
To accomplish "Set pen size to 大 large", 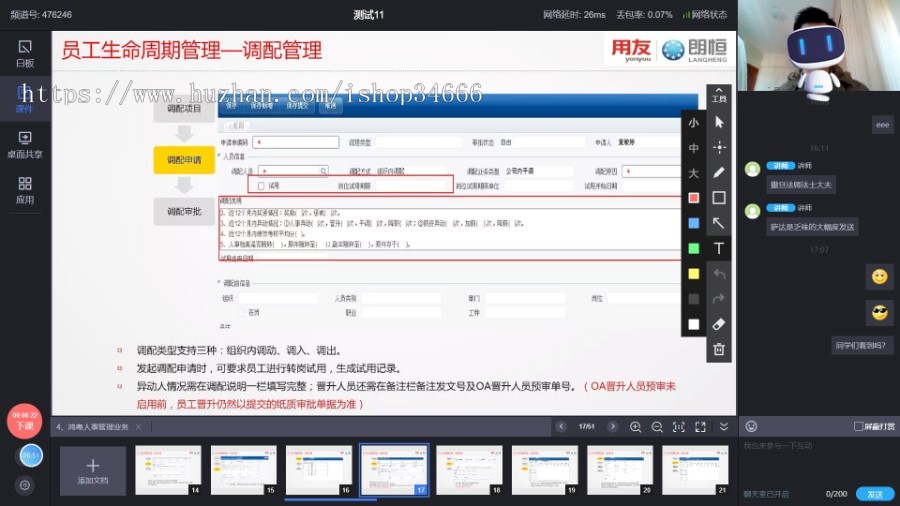I will pos(693,173).
